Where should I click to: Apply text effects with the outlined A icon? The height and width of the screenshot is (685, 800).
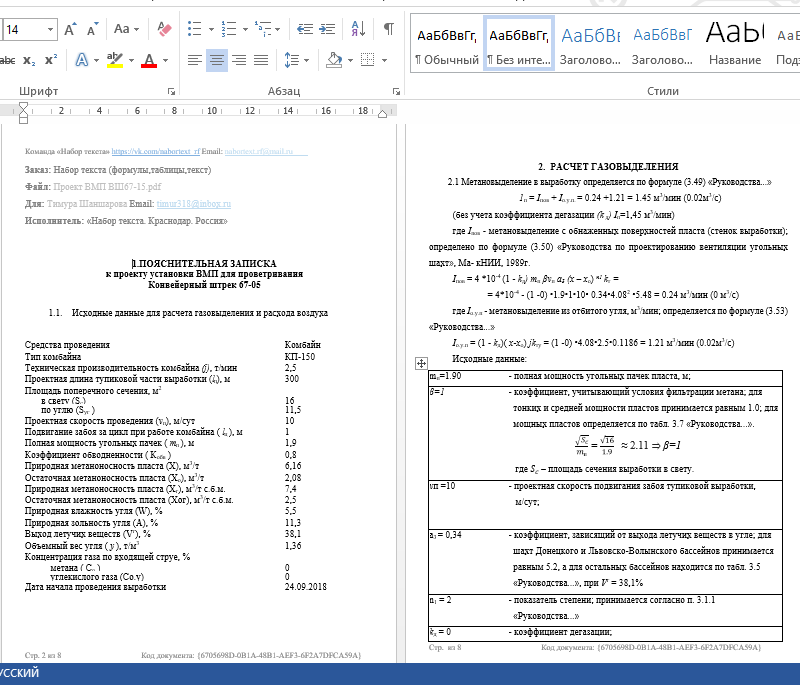point(82,60)
